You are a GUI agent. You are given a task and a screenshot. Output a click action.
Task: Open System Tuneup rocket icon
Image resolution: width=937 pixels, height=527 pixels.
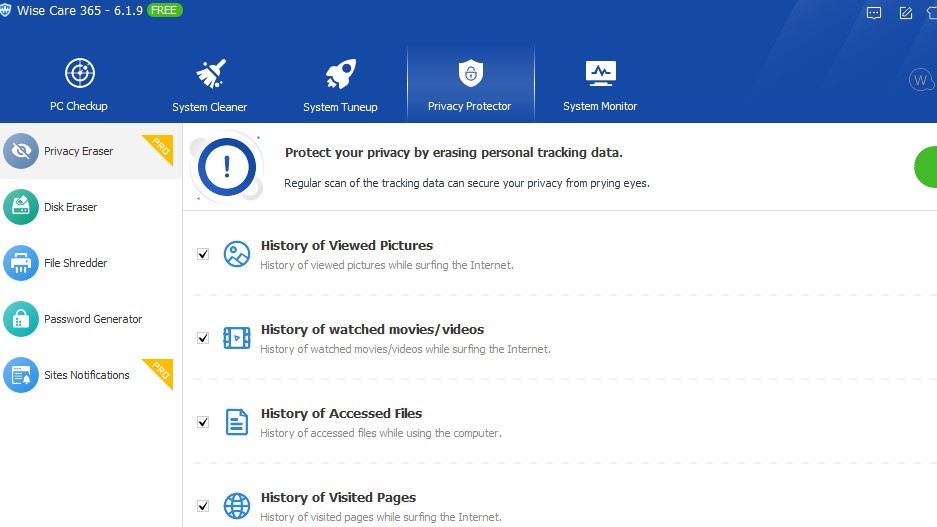tap(341, 73)
